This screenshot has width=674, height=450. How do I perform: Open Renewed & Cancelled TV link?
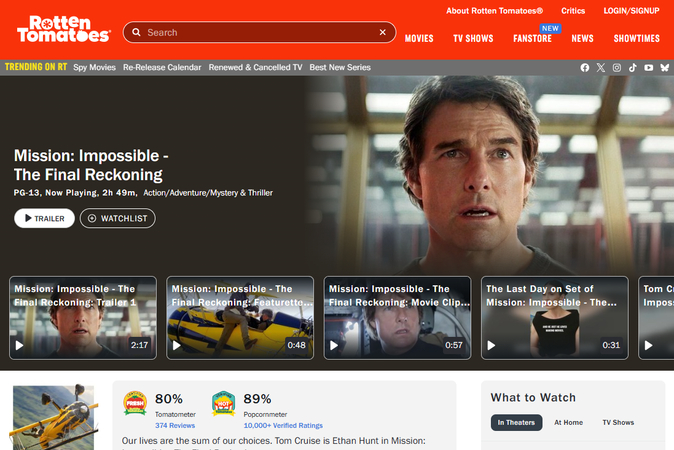point(255,67)
